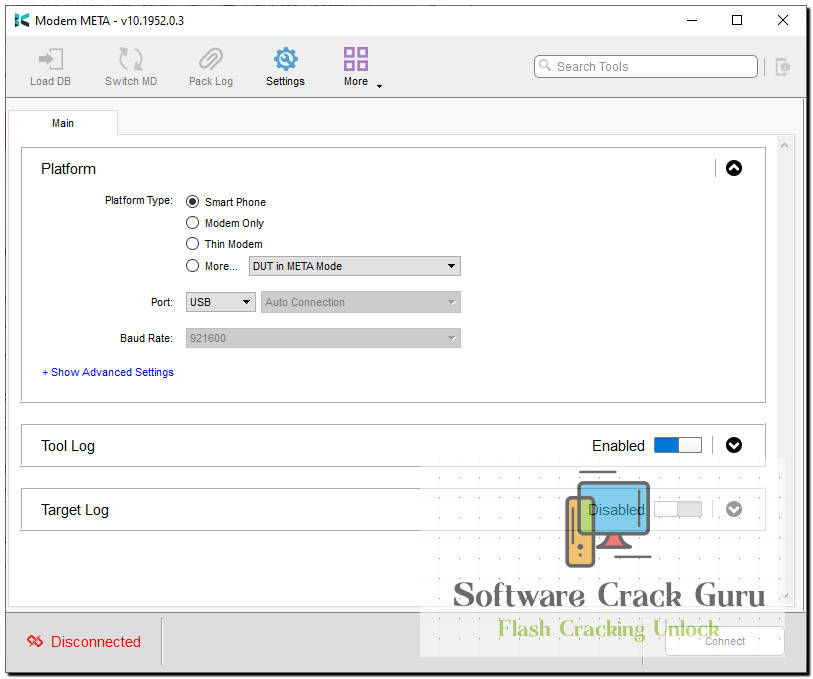Open the DUT in META Mode dropdown
813x679 pixels.
coord(355,266)
